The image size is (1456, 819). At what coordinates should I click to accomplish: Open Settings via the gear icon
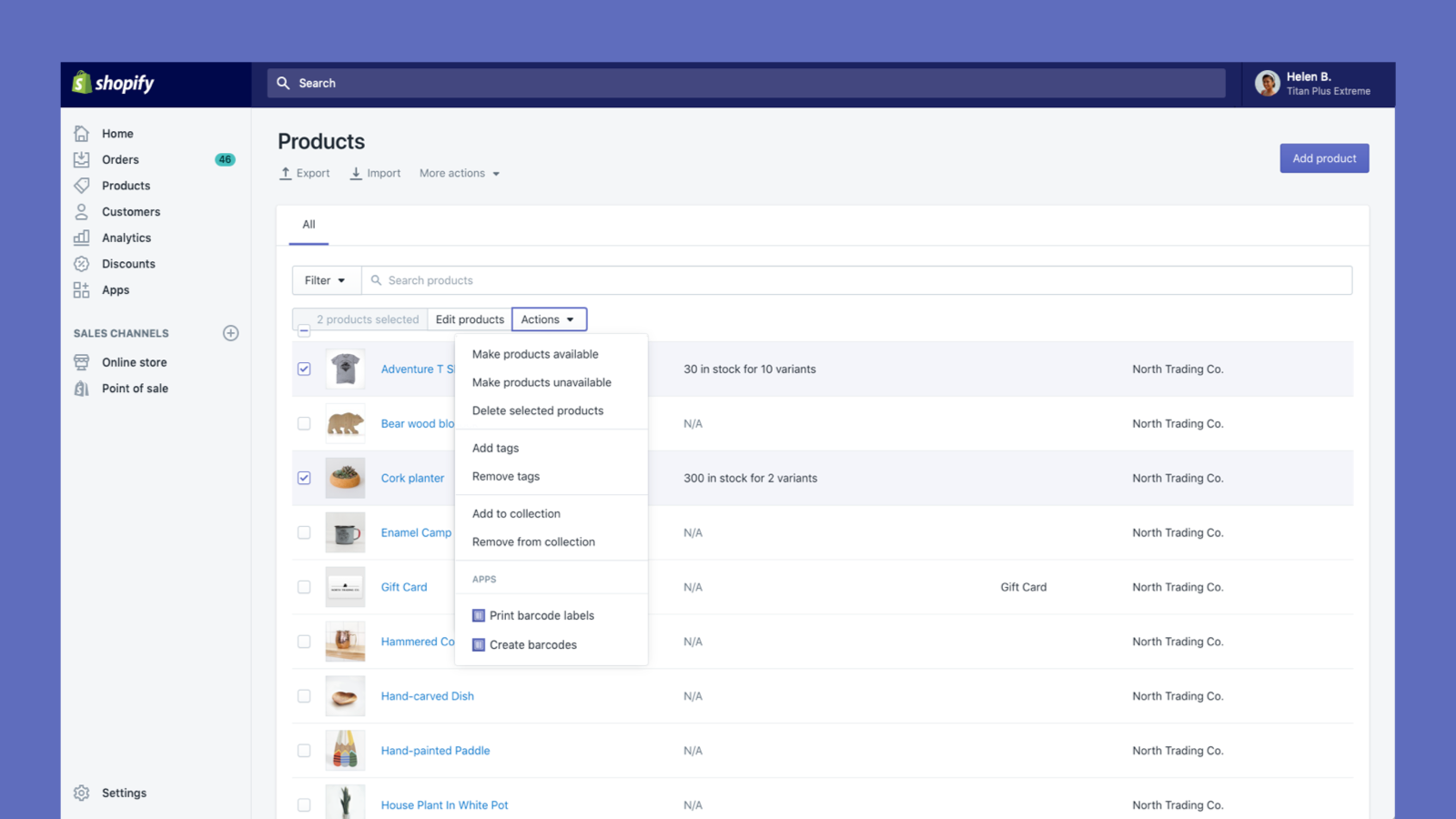82,793
